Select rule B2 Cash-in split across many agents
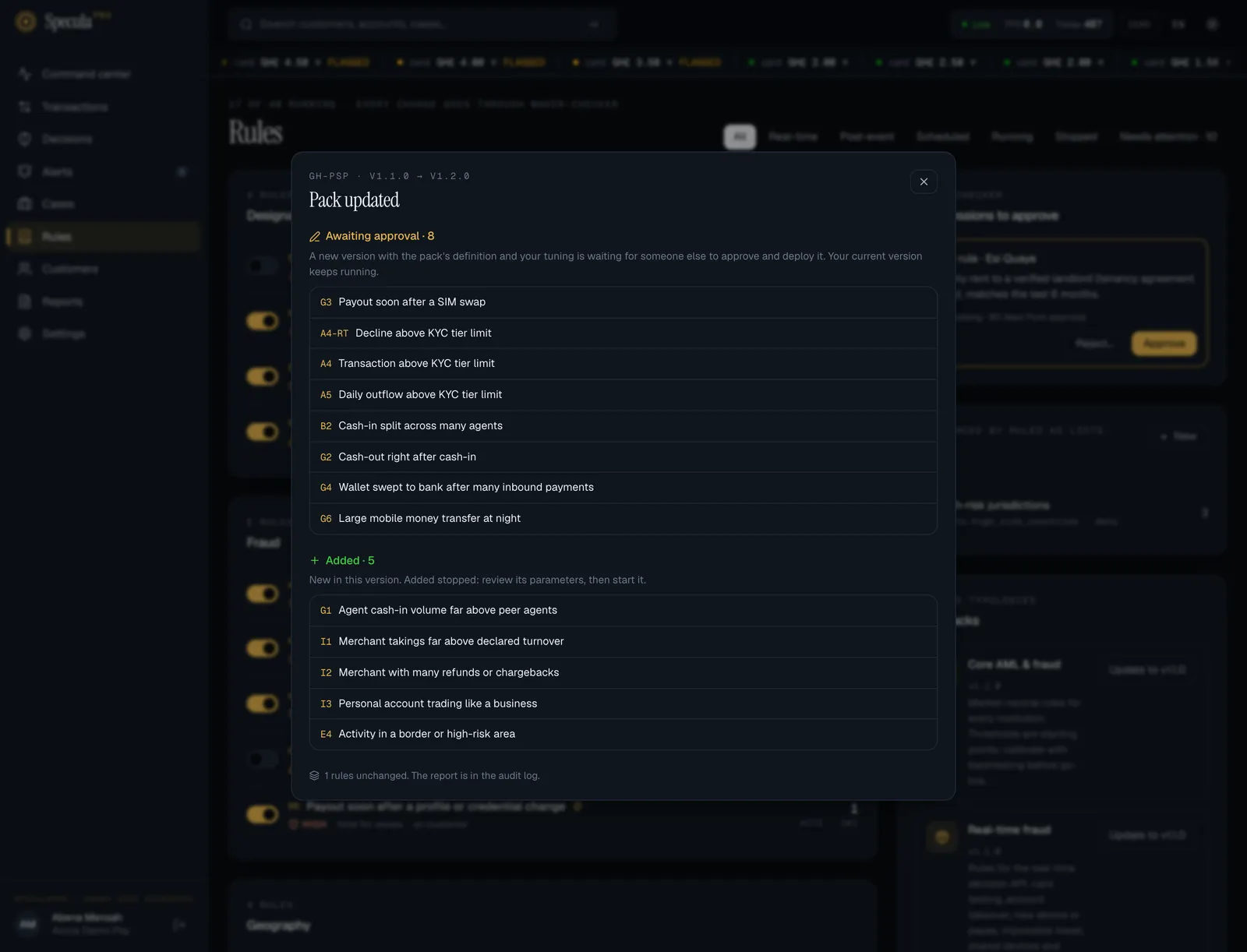This screenshot has width=1247, height=952. [623, 426]
